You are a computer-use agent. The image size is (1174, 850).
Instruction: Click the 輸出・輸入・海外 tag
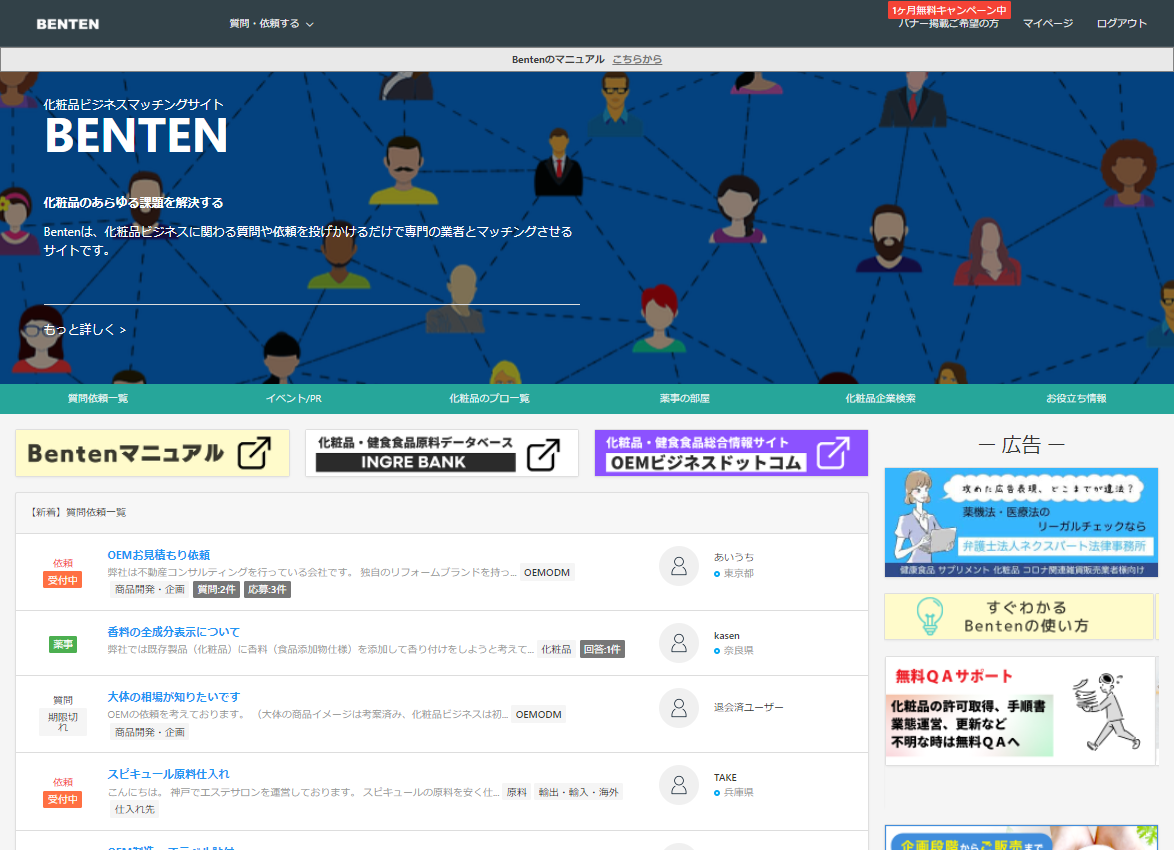pyautogui.click(x=579, y=792)
